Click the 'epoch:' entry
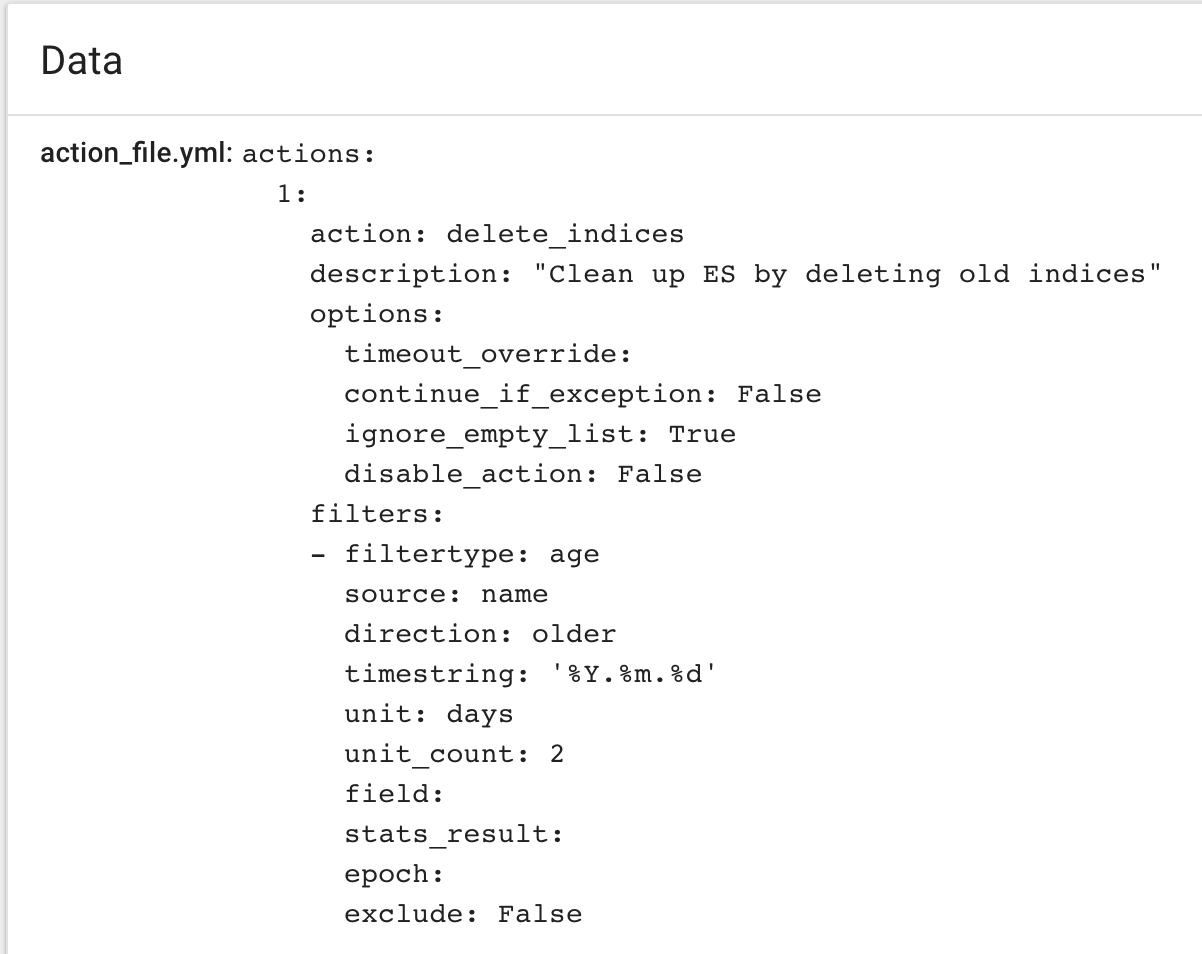 [394, 874]
